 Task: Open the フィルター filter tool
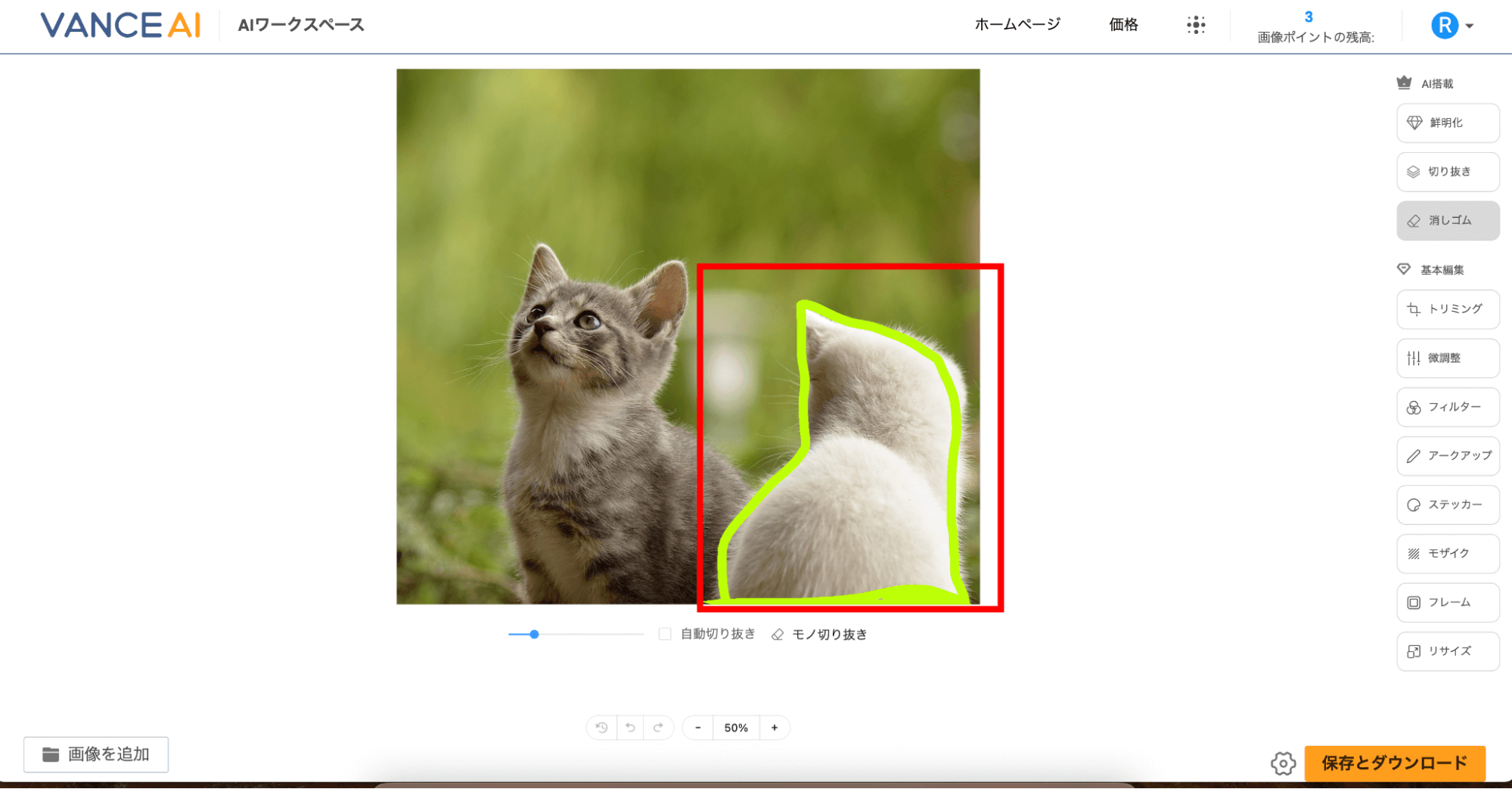coord(1447,407)
